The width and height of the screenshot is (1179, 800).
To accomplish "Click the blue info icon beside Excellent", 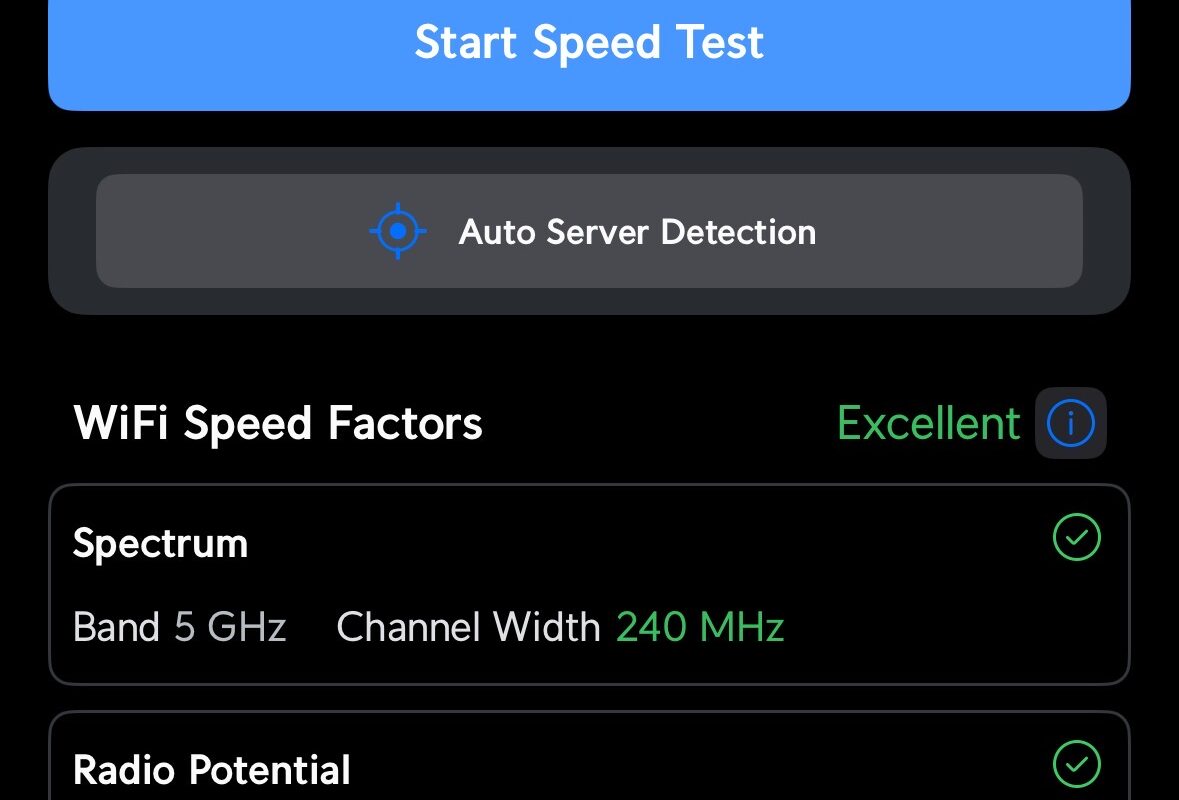I will point(1071,423).
